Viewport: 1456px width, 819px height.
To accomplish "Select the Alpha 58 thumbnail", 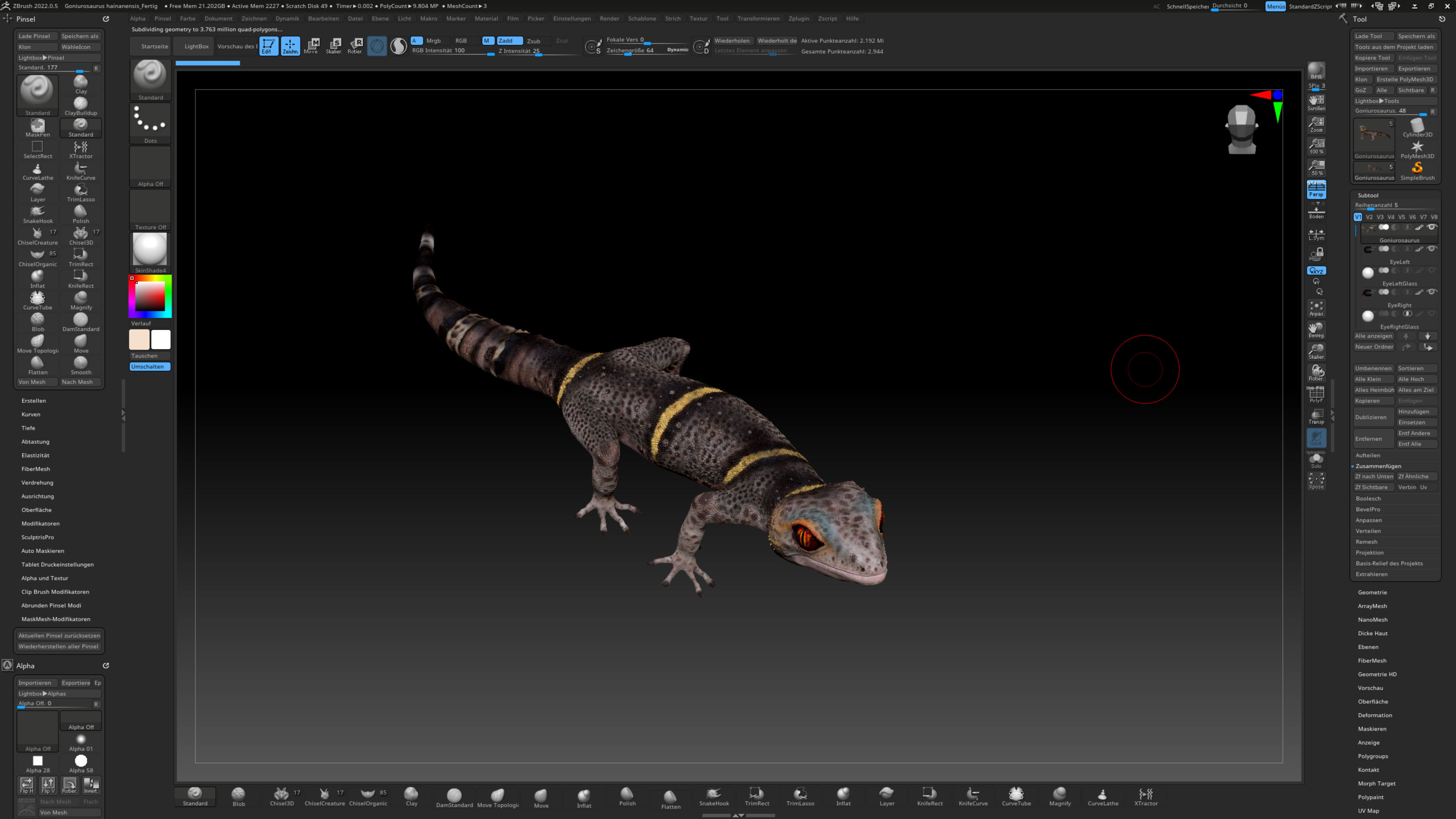I will tap(81, 764).
